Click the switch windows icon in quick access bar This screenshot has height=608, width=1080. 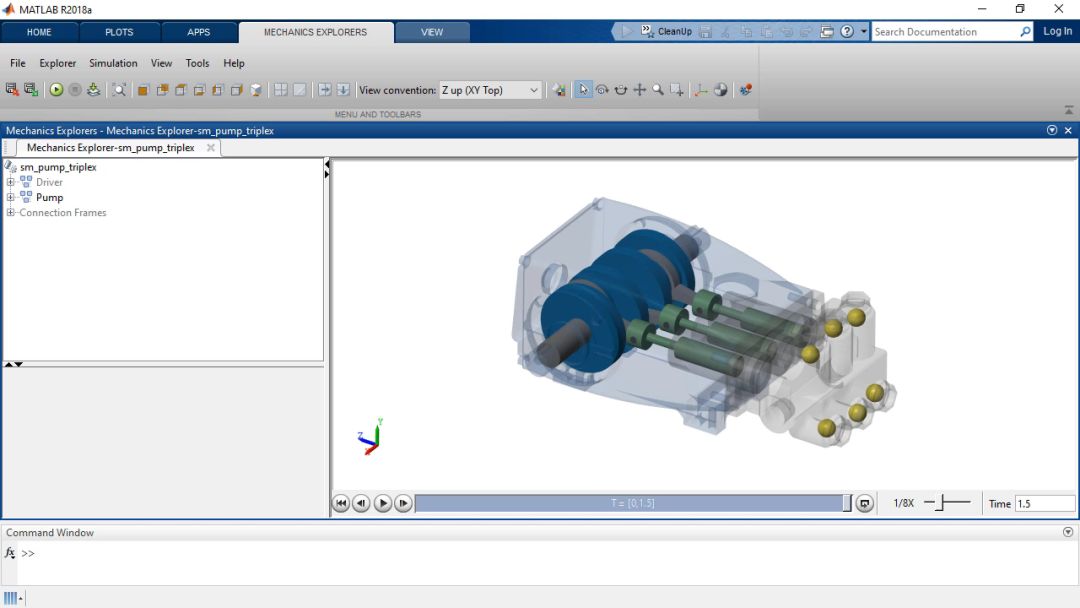pos(827,32)
